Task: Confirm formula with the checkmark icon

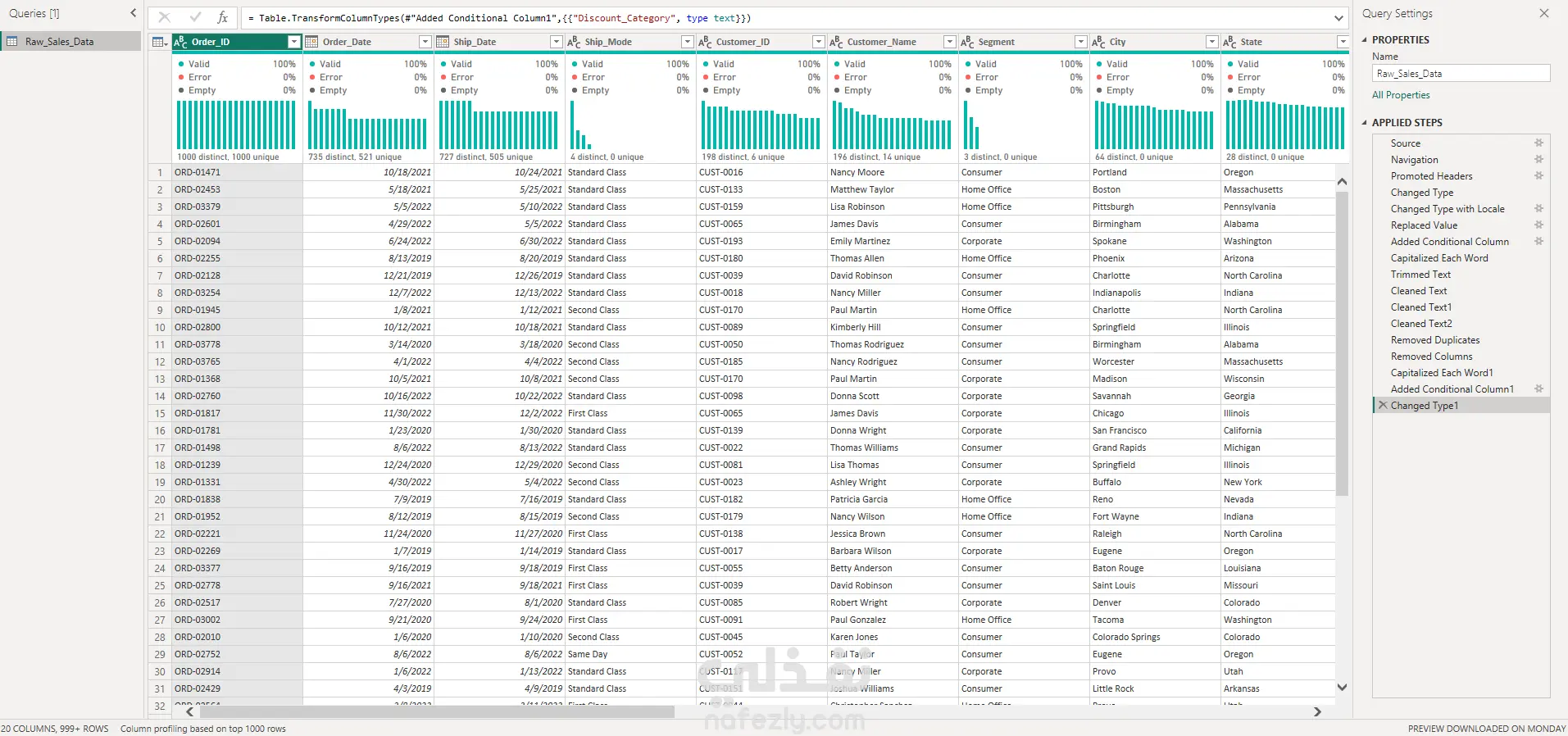Action: pos(195,17)
